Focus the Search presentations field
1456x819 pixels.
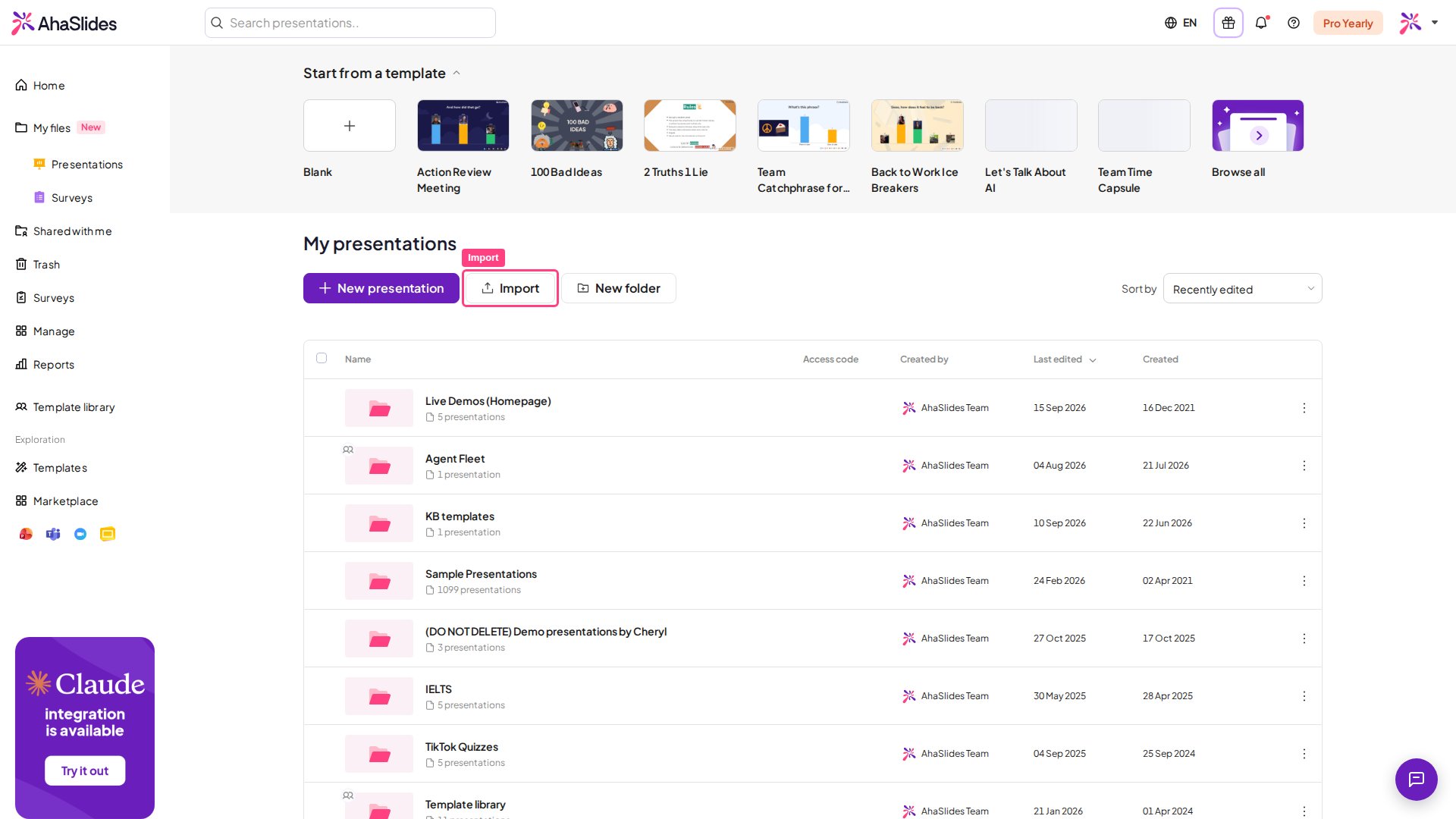350,23
